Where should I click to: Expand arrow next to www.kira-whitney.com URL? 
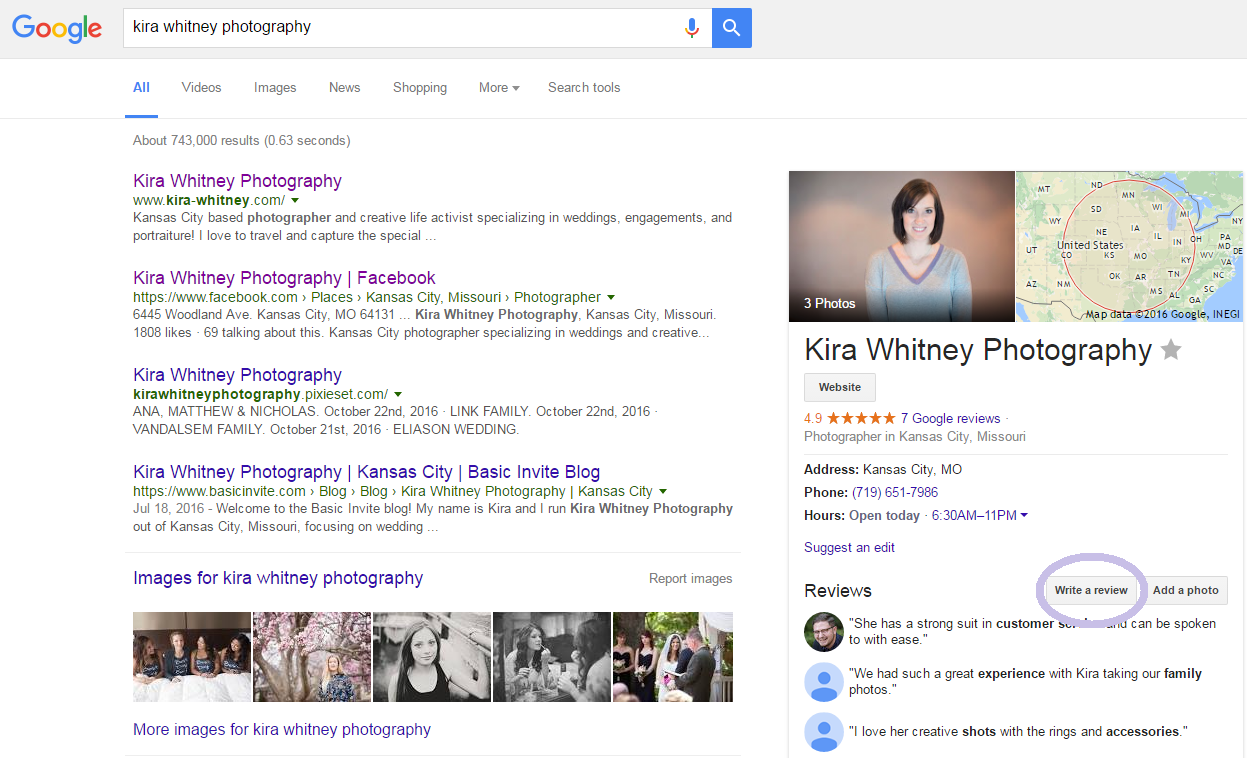coord(295,201)
